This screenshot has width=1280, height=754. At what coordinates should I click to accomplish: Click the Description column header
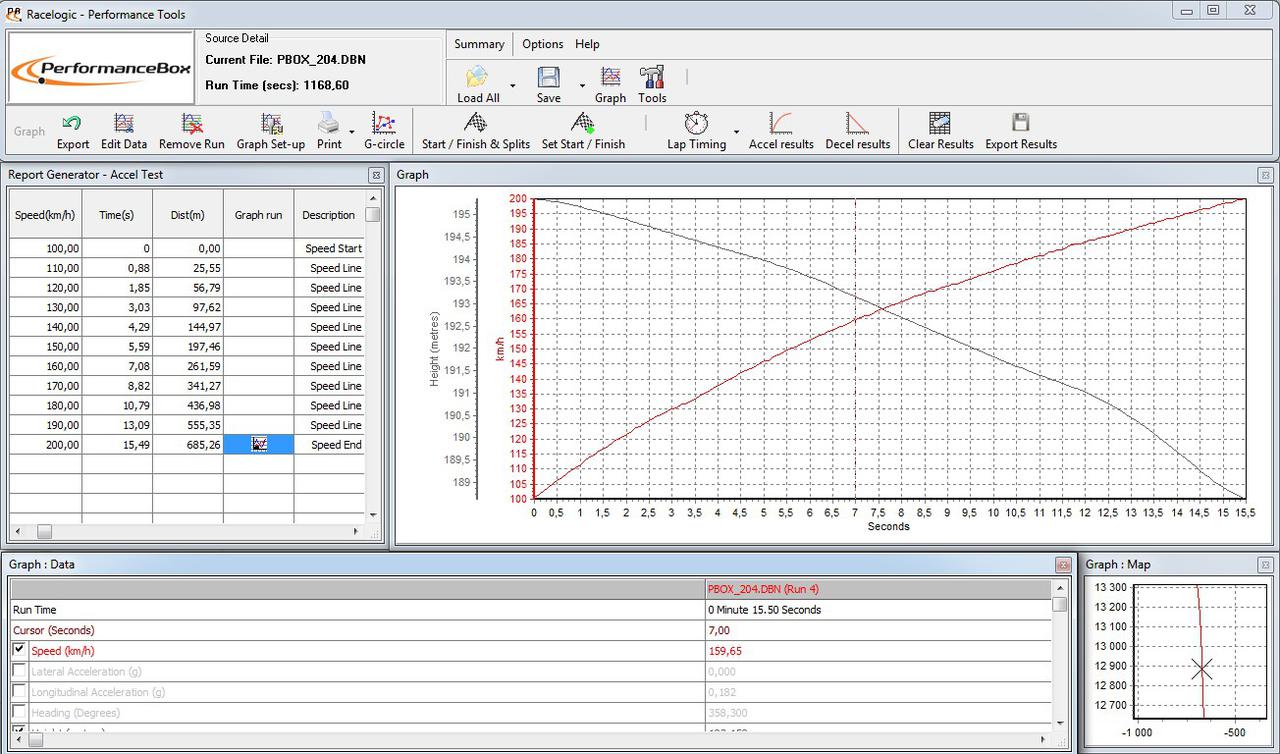(329, 215)
